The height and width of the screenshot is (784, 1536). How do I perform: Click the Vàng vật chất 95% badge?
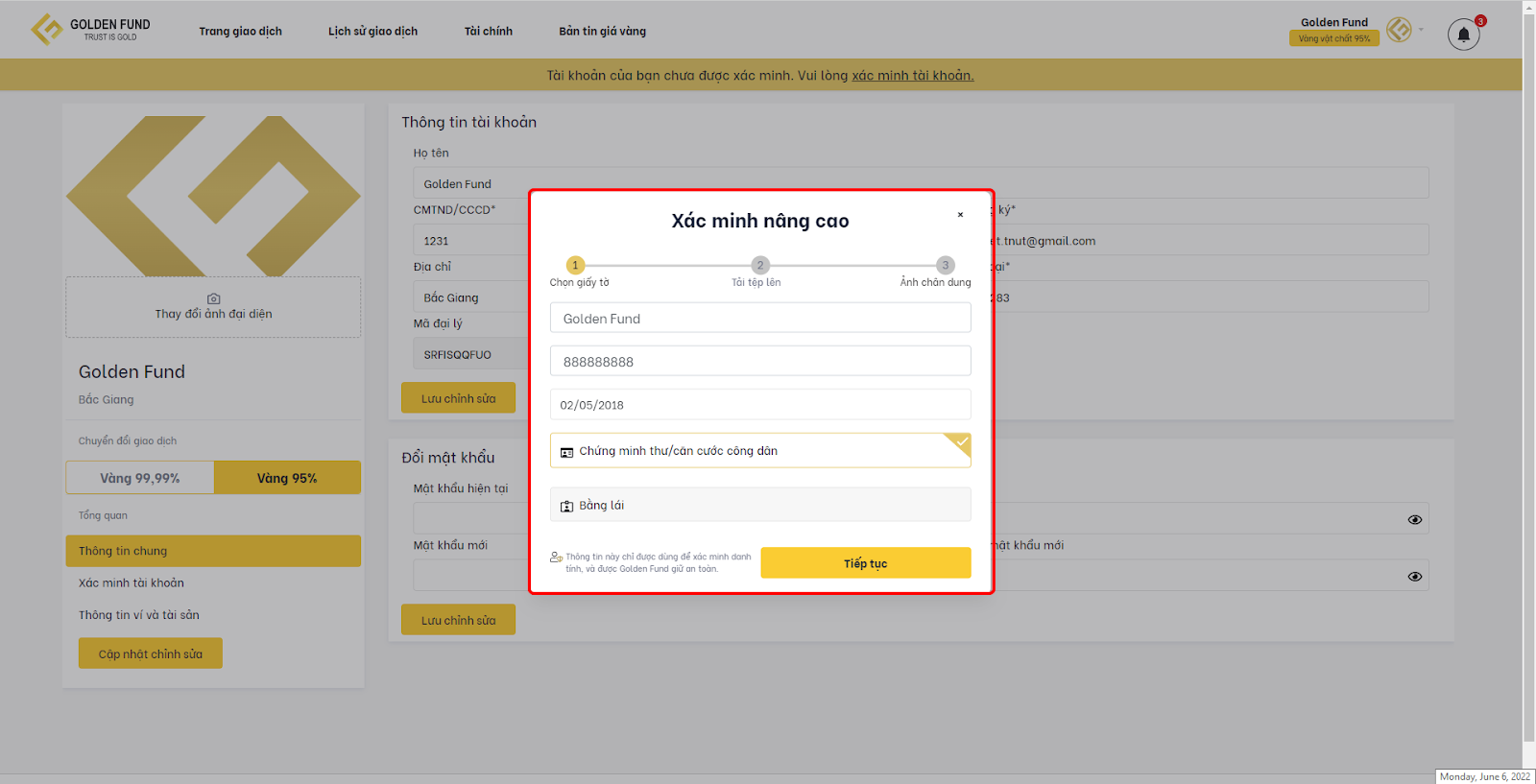pos(1334,38)
